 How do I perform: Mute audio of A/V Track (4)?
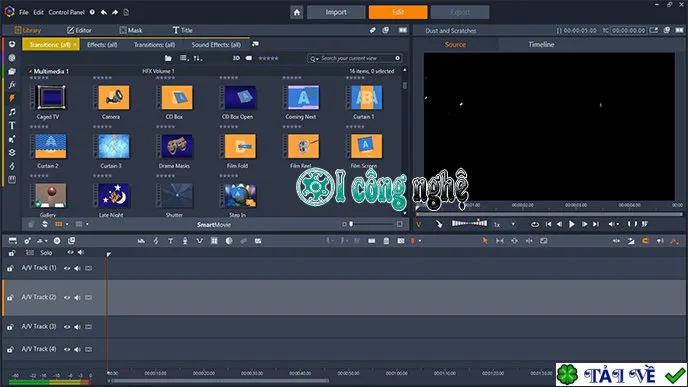(x=77, y=349)
